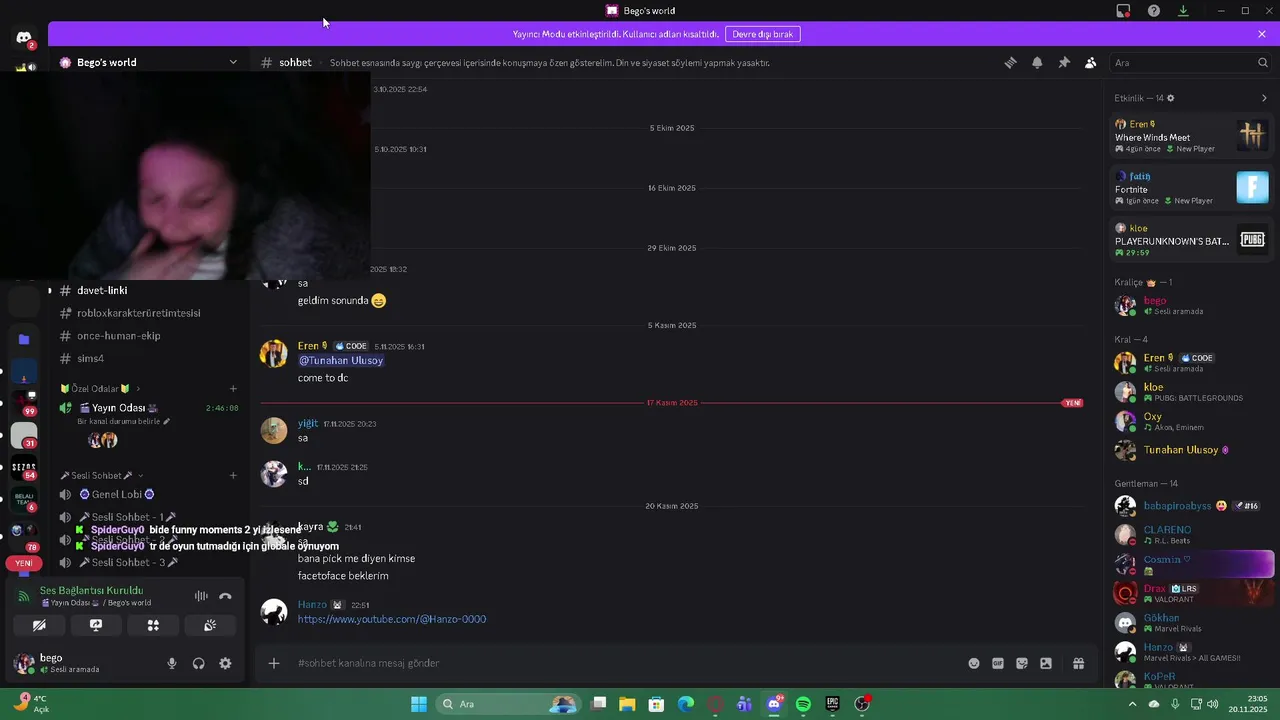Screen dimensions: 1280x720
Task: Toggle the member list visibility icon
Action: coord(1091,62)
